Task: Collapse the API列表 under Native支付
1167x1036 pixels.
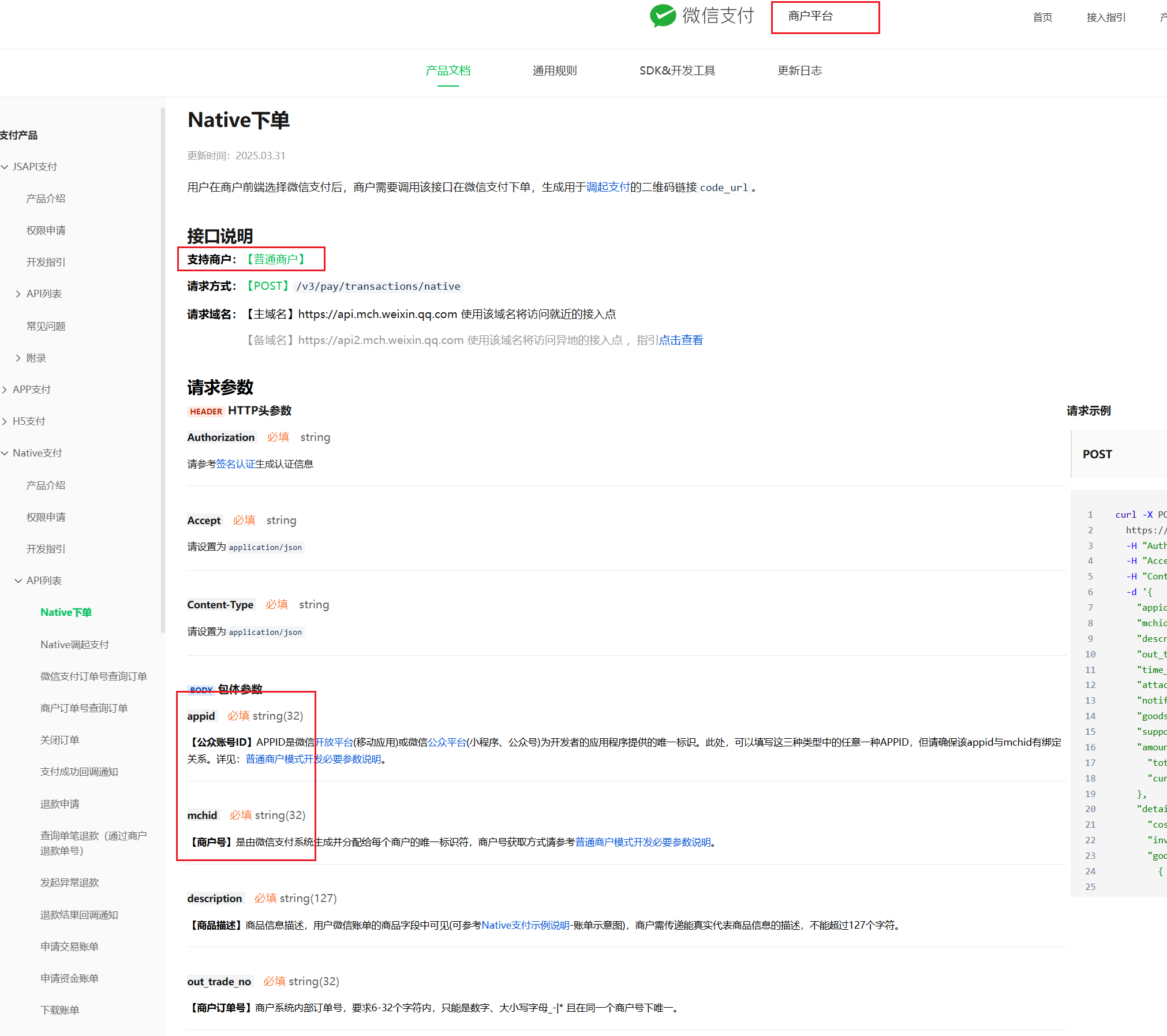Action: click(x=18, y=581)
